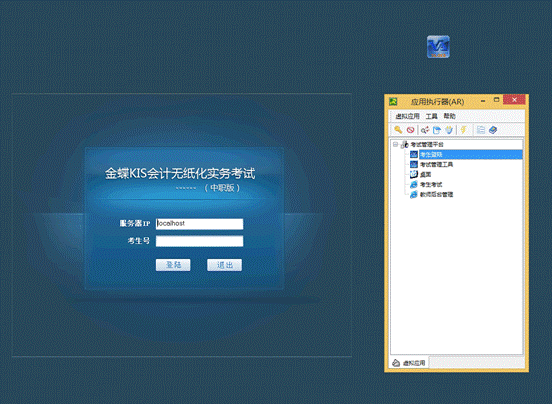
Task: Click the 退出 exit button
Action: [225, 265]
